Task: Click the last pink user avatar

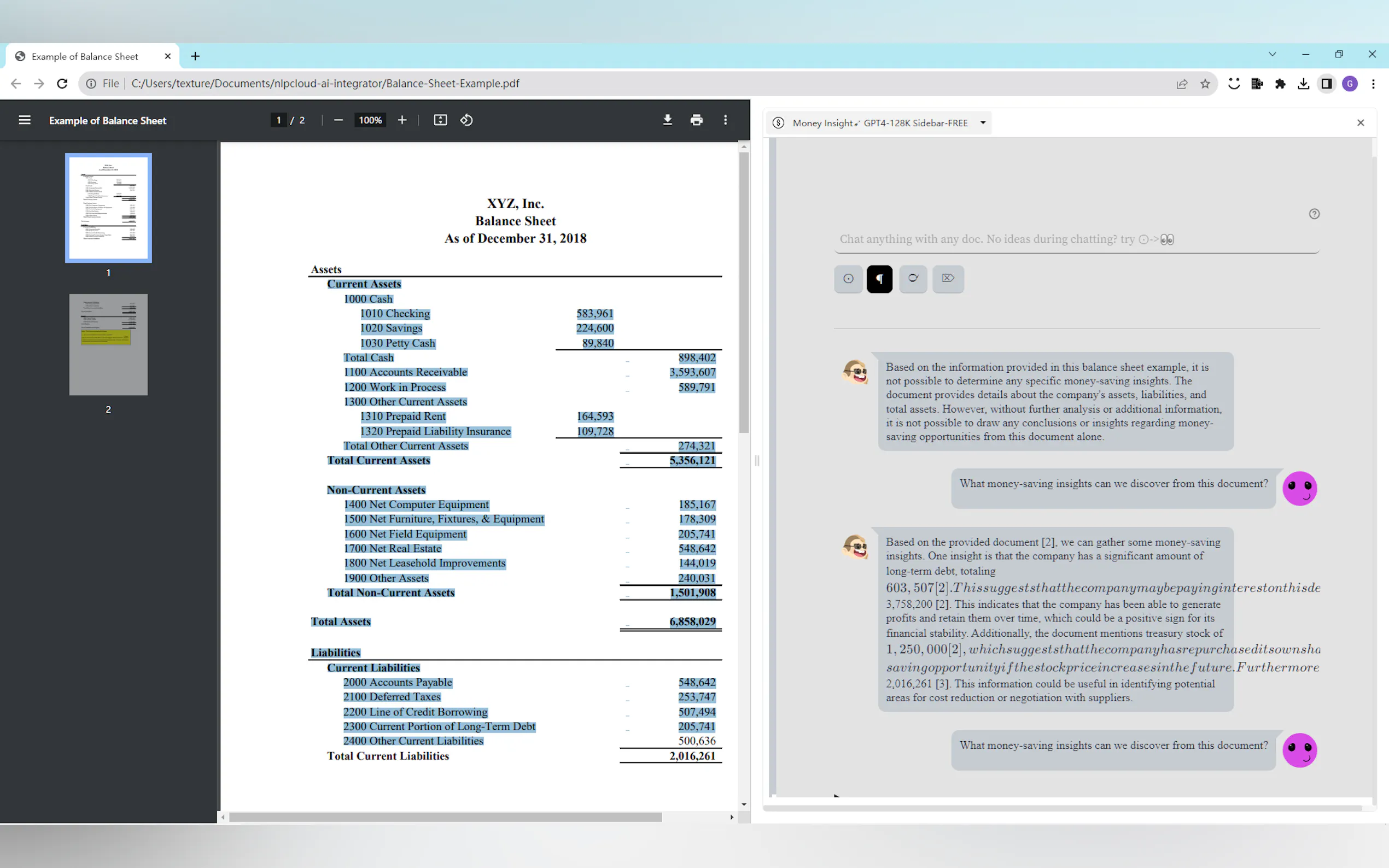Action: click(1299, 750)
